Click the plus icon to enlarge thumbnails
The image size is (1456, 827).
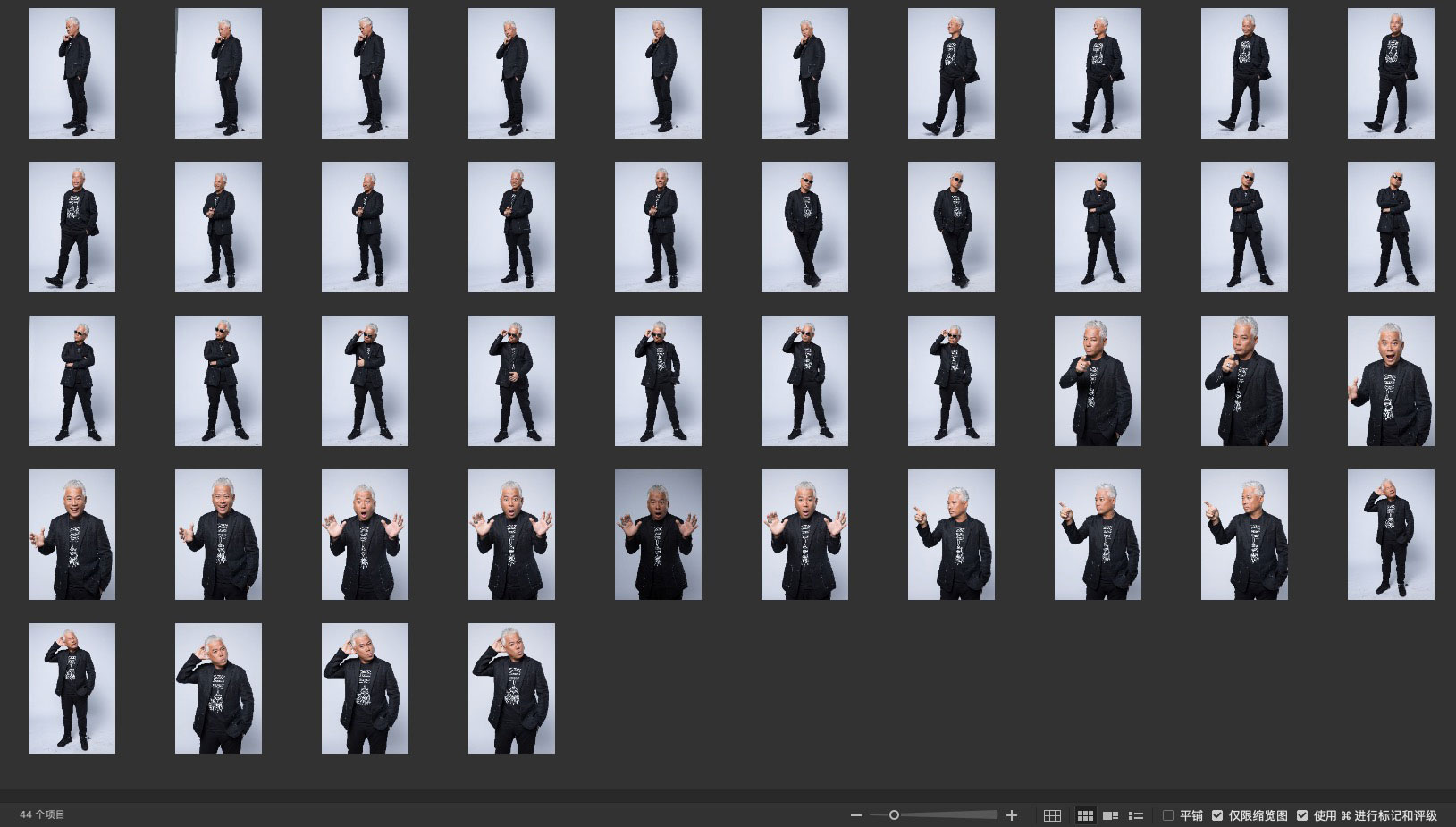click(1012, 815)
